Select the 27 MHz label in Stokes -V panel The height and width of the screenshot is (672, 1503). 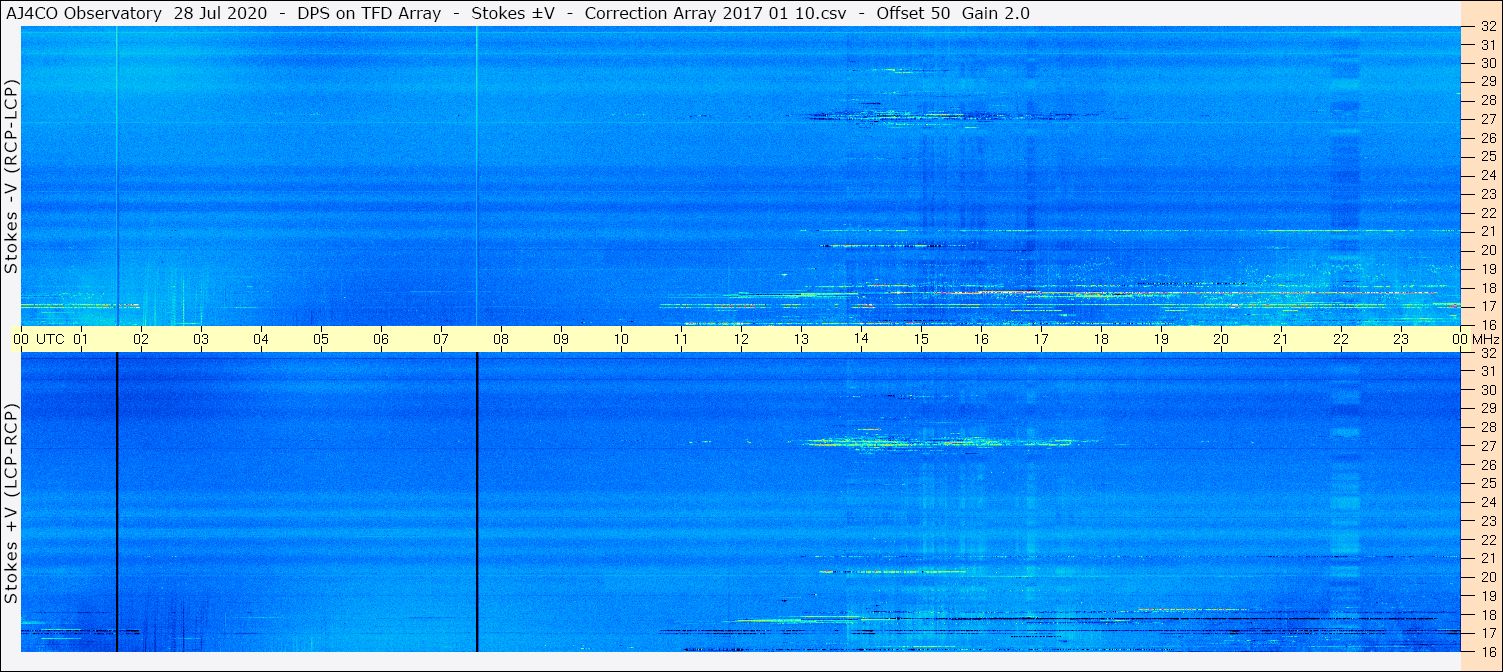(1487, 119)
